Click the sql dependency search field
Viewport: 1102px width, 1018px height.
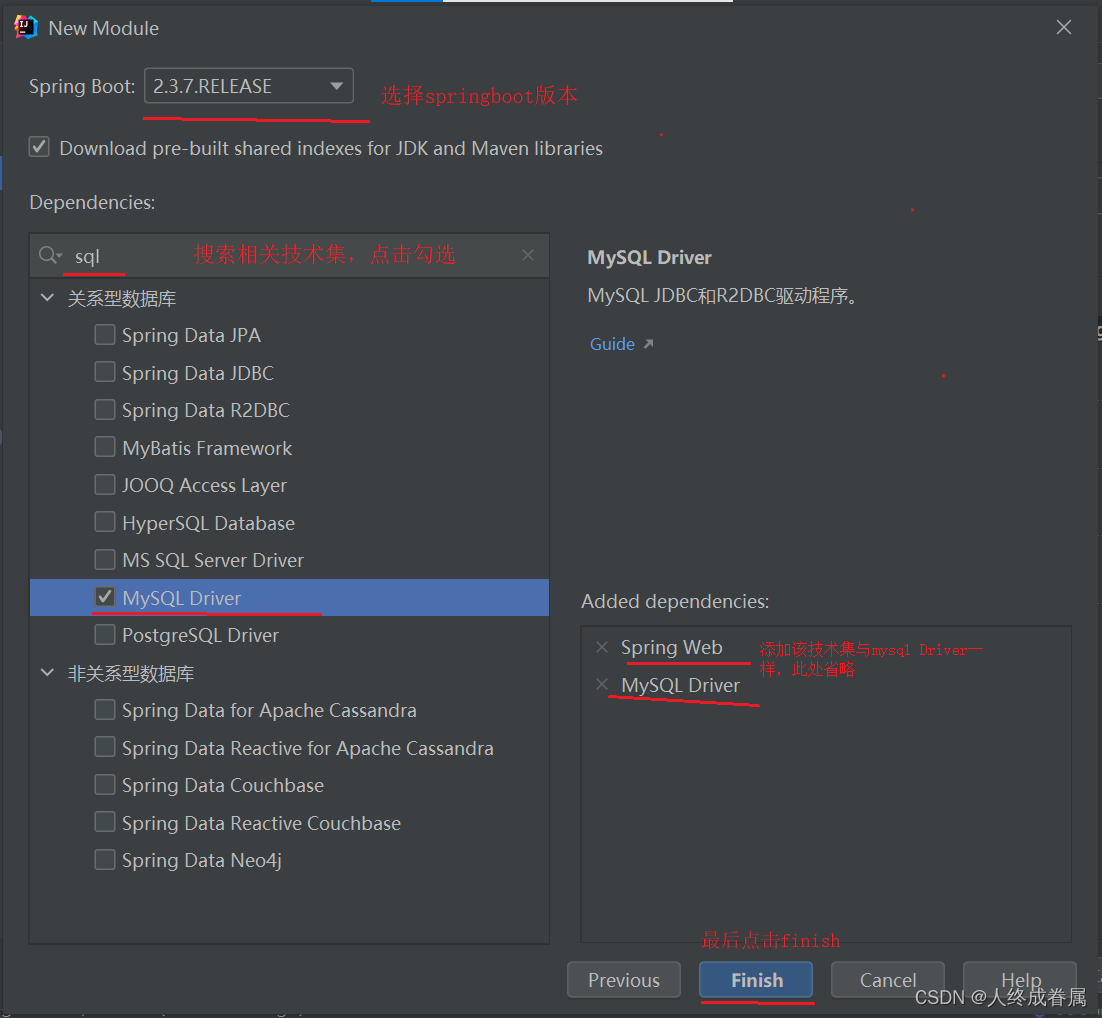289,255
